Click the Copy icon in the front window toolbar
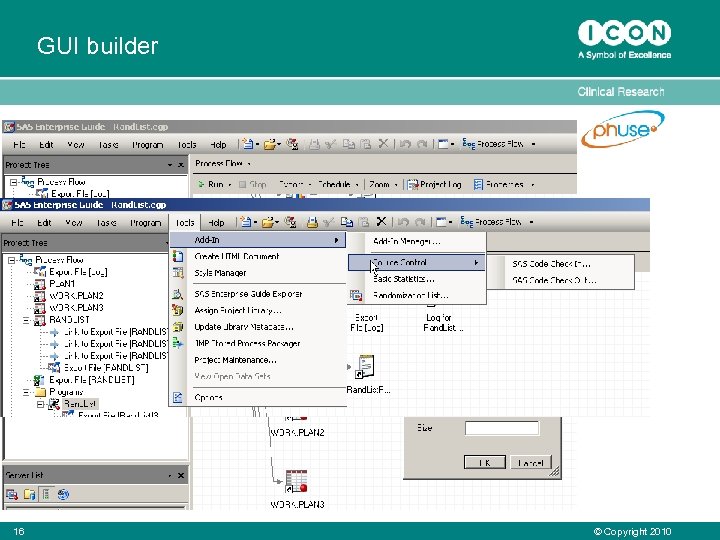 pyautogui.click(x=347, y=222)
